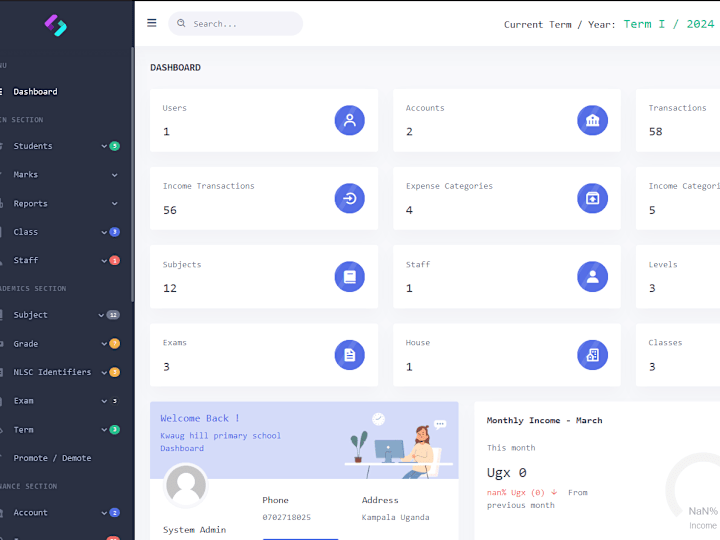Click the sidebar vertical scrollbar
The width and height of the screenshot is (720, 540).
(x=132, y=174)
